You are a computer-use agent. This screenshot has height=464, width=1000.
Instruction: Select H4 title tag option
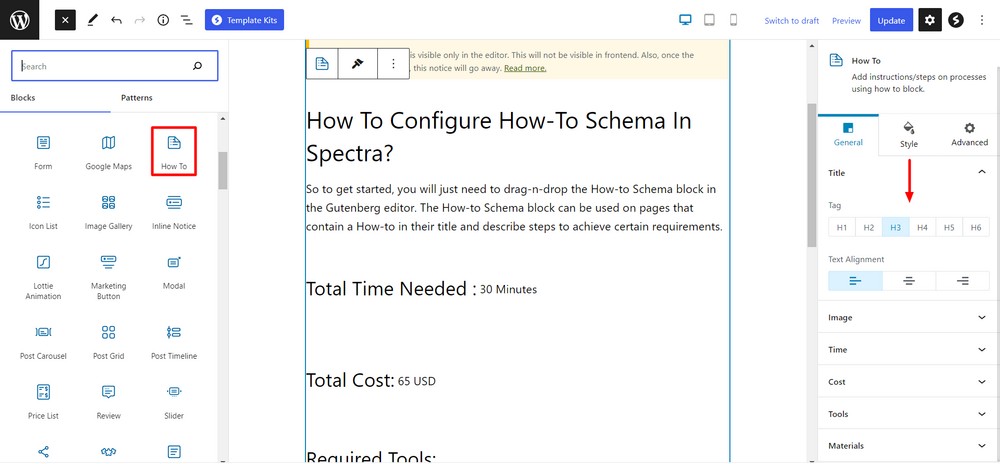(x=922, y=228)
